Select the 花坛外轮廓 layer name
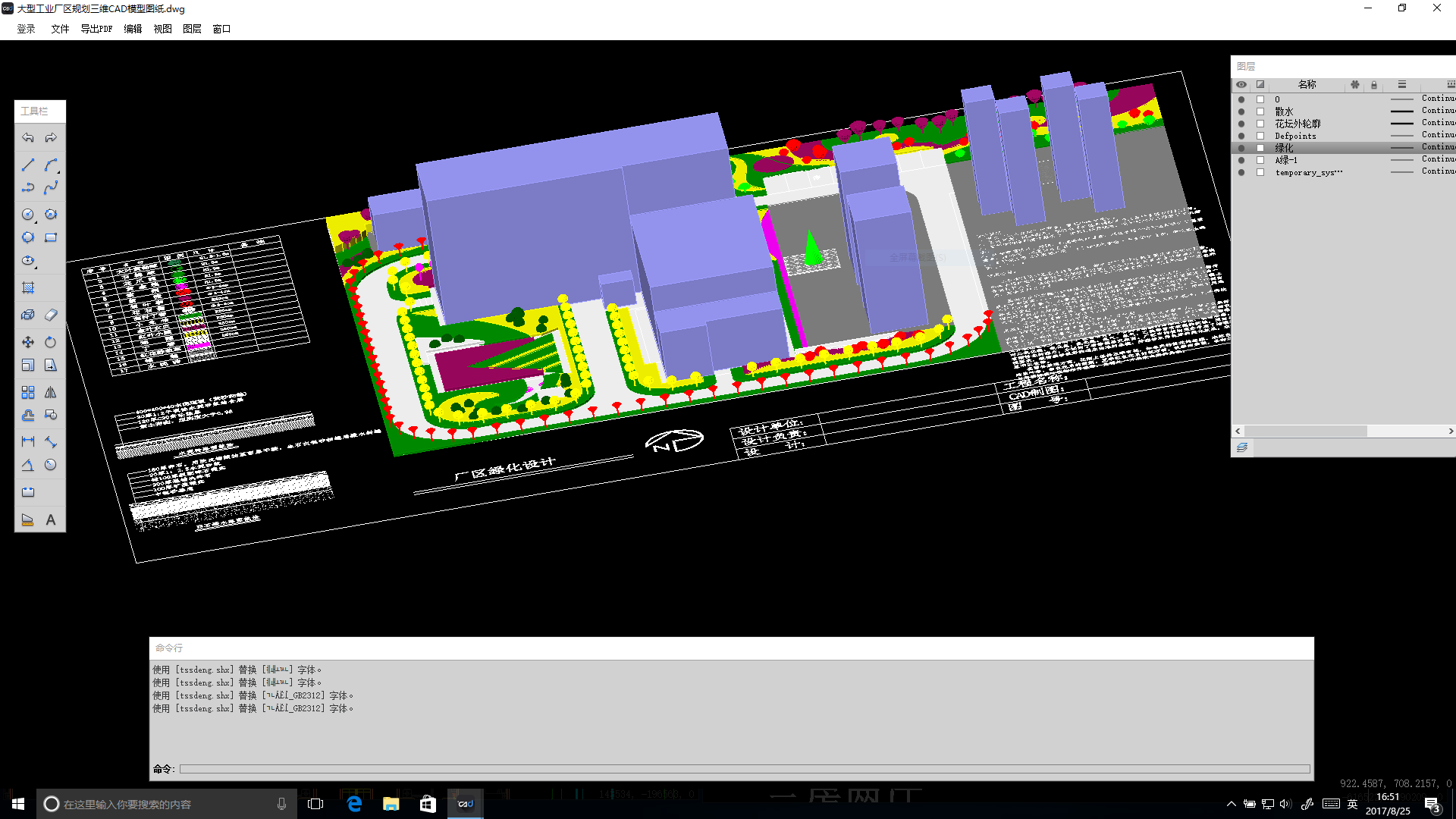This screenshot has height=819, width=1456. (x=1298, y=124)
